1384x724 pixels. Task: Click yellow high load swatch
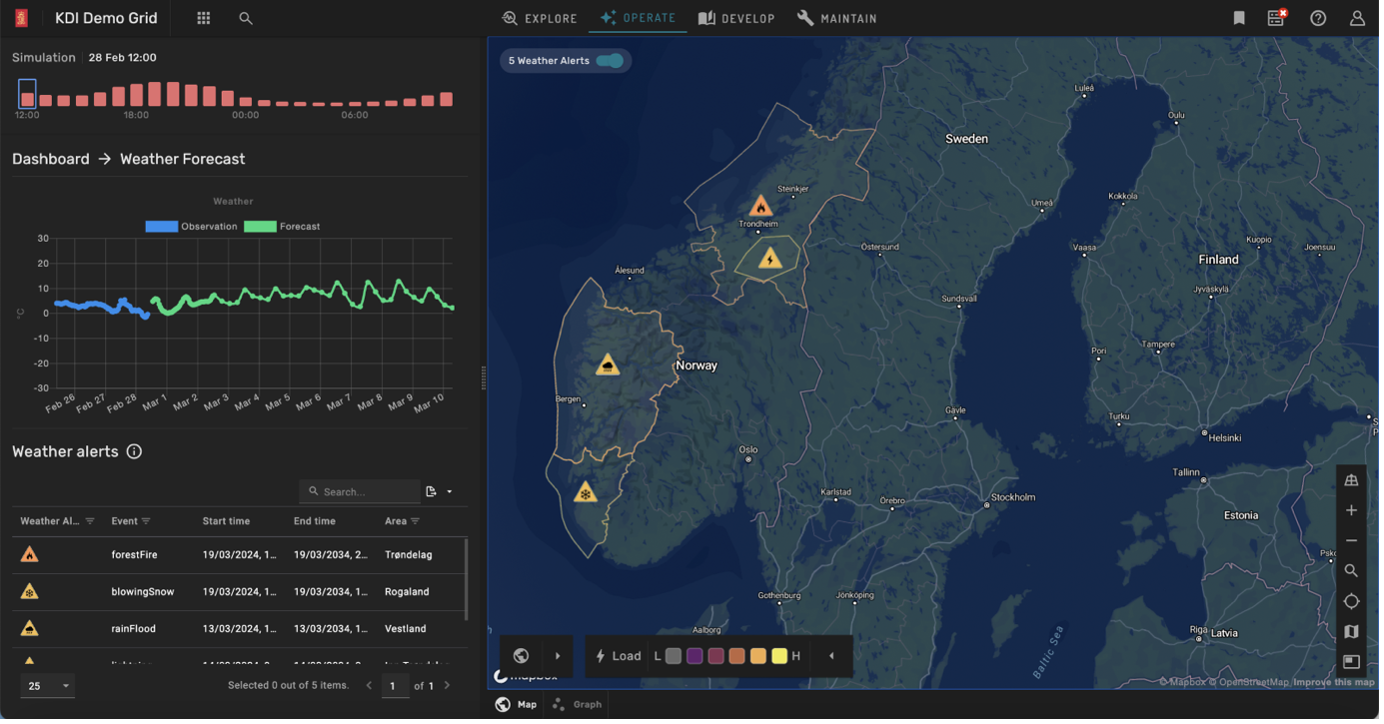781,658
